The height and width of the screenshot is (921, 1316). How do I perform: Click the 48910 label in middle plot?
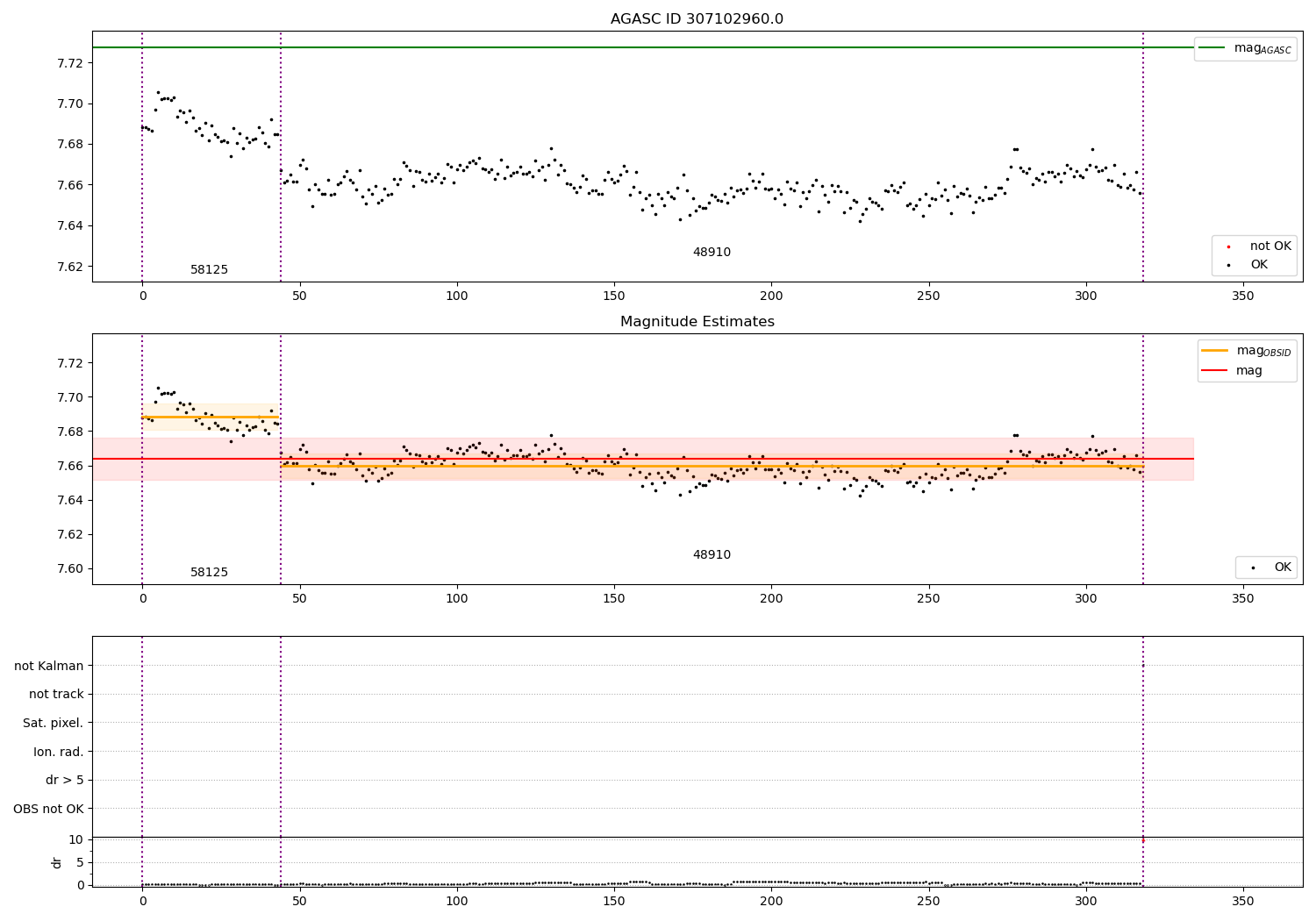tap(712, 555)
